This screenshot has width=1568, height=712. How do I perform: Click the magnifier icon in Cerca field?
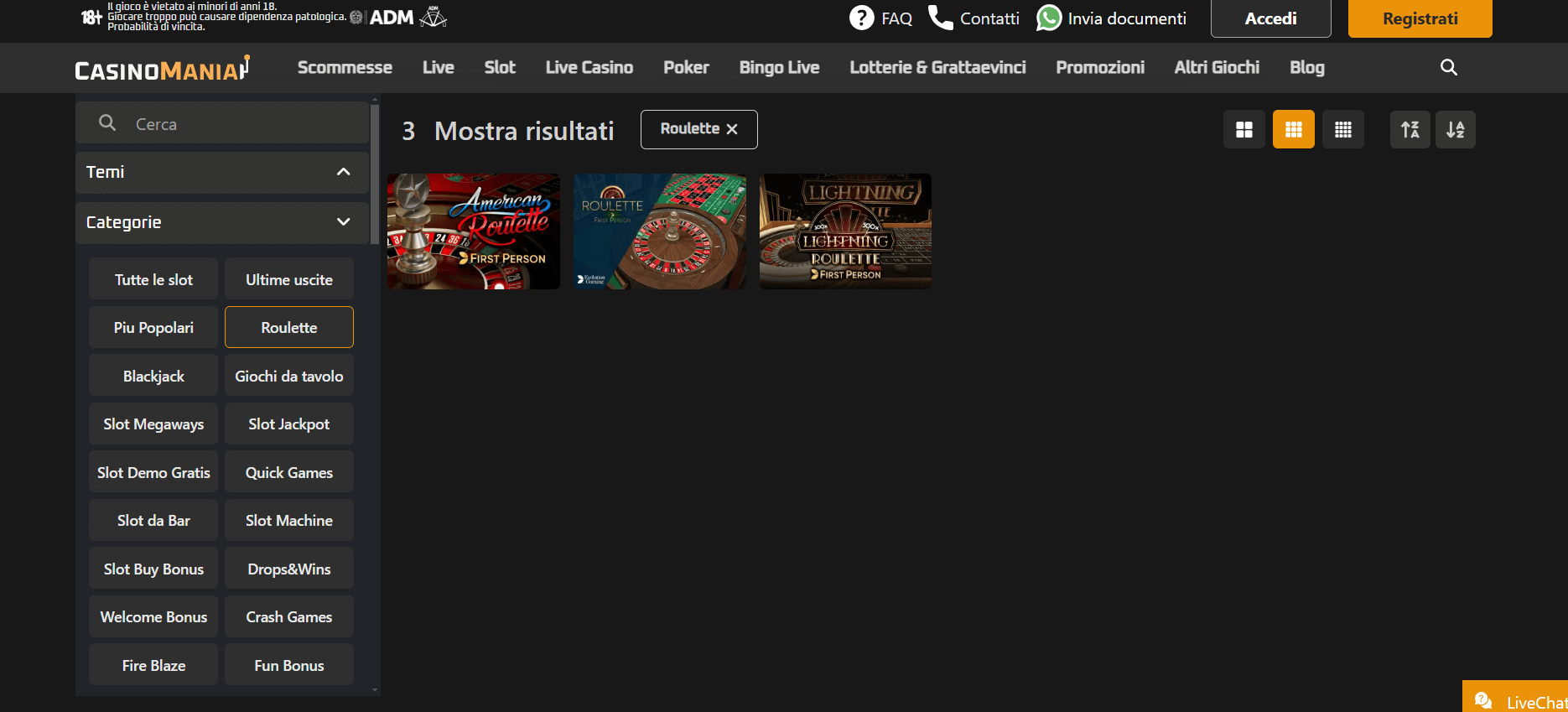tap(107, 123)
